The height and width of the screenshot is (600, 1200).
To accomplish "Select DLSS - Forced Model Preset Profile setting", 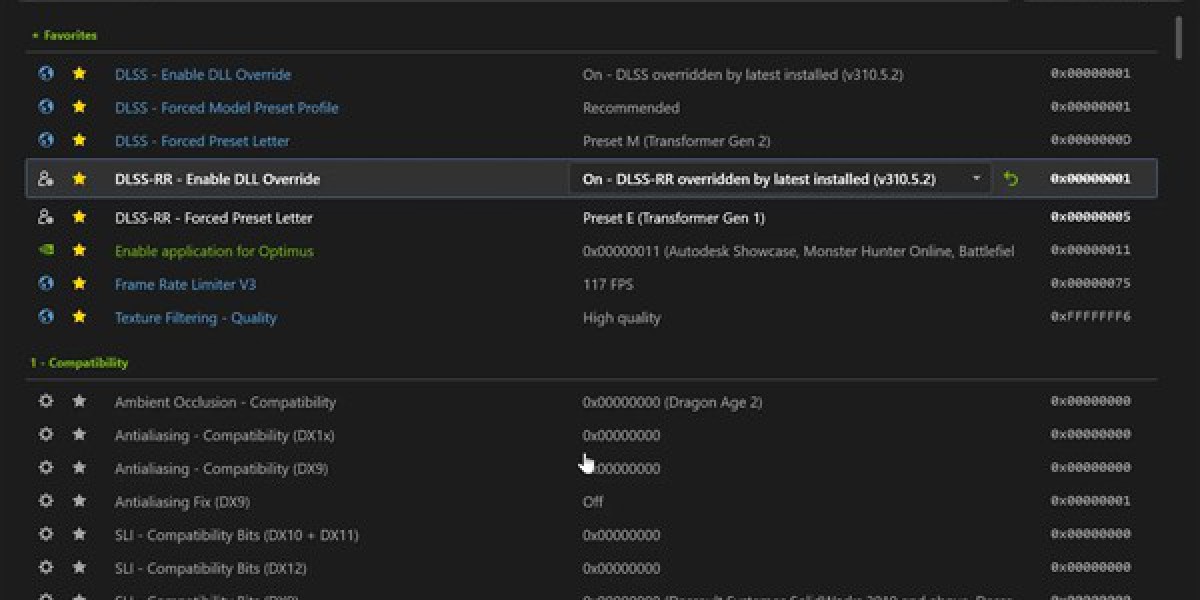I will click(x=227, y=107).
